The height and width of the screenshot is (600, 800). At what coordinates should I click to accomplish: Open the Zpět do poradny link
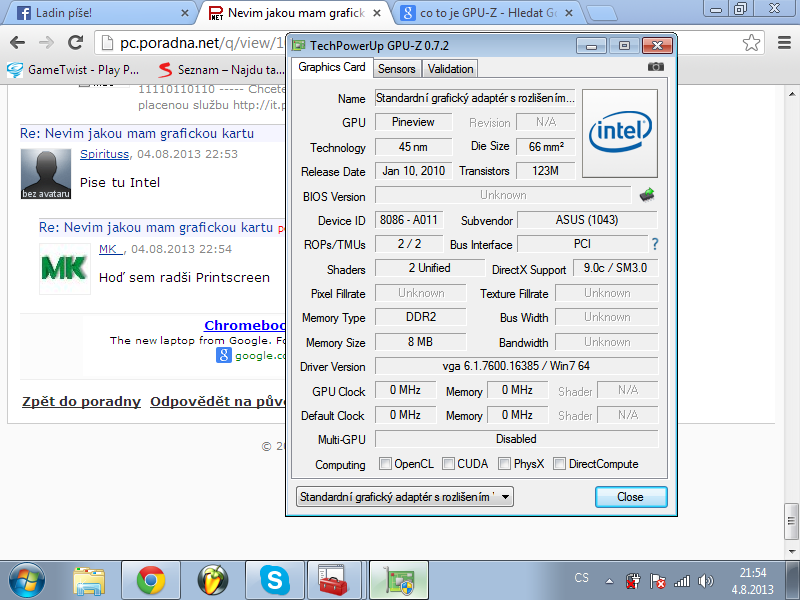[x=81, y=402]
